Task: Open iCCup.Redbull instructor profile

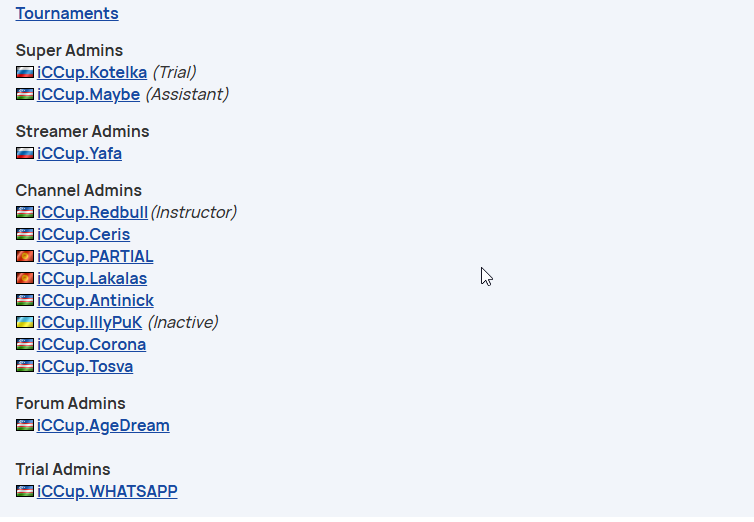Action: [x=92, y=212]
